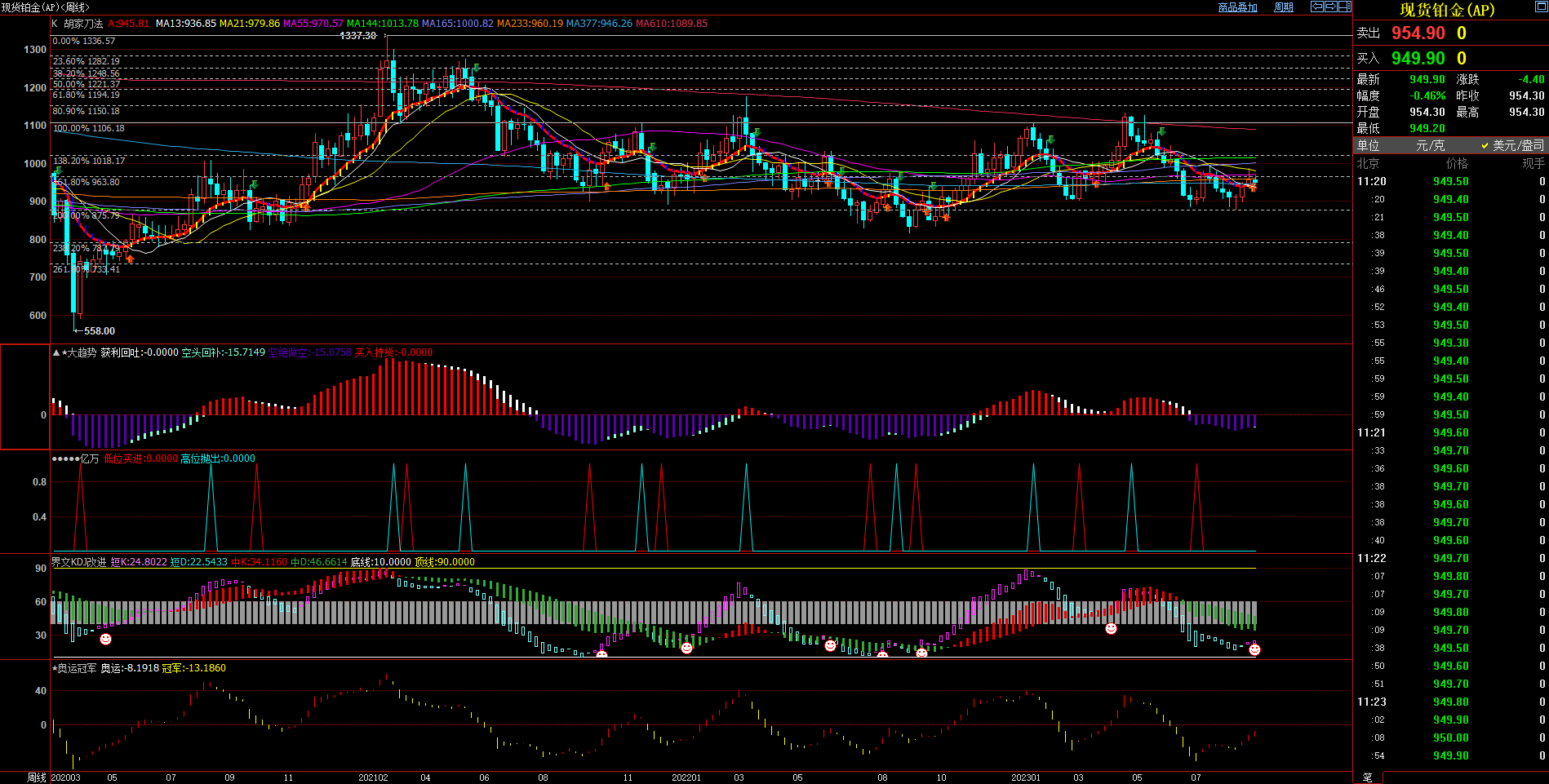Click the right arrow navigation icon
Screen dimensions: 1549x784
[1330, 7]
